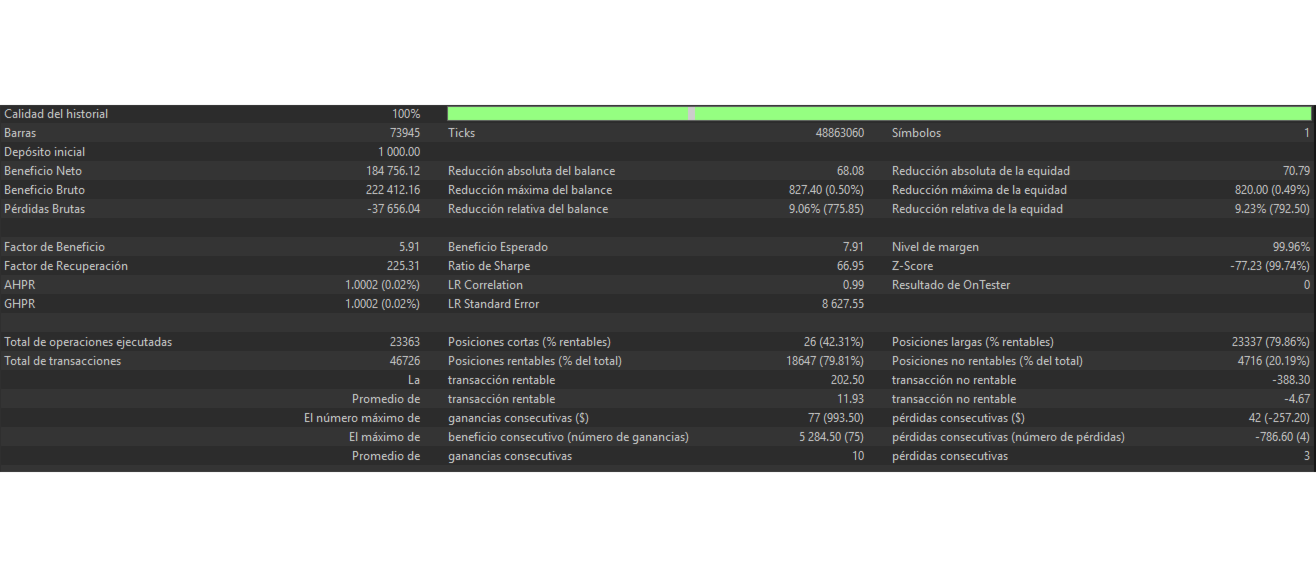Click 'Reducción máxima del balance' value 827.40 (0.50%)

pos(827,190)
